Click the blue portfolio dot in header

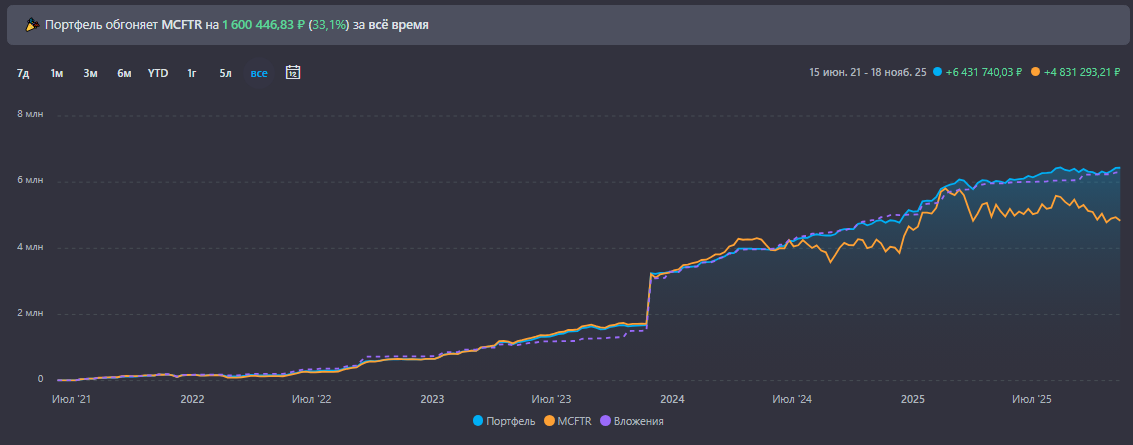pos(937,72)
